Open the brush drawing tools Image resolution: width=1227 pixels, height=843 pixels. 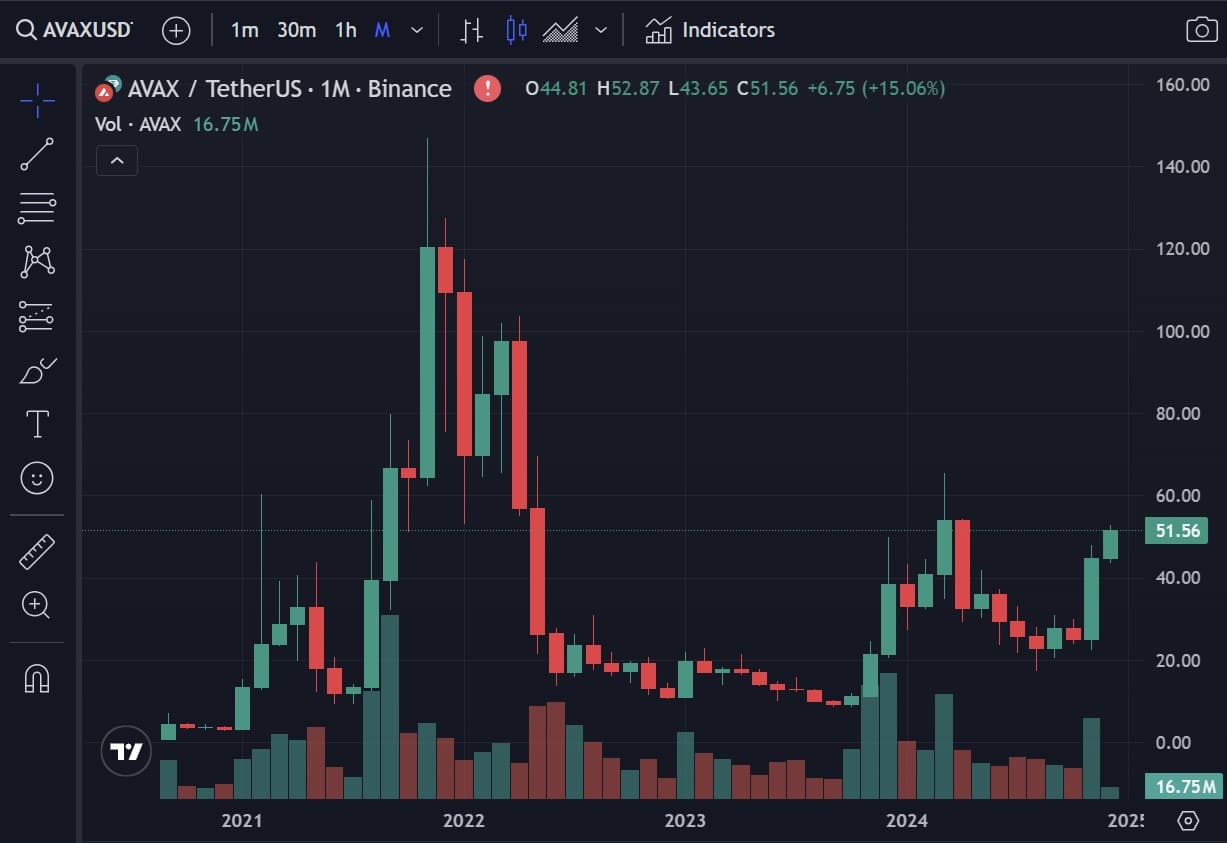tap(36, 371)
